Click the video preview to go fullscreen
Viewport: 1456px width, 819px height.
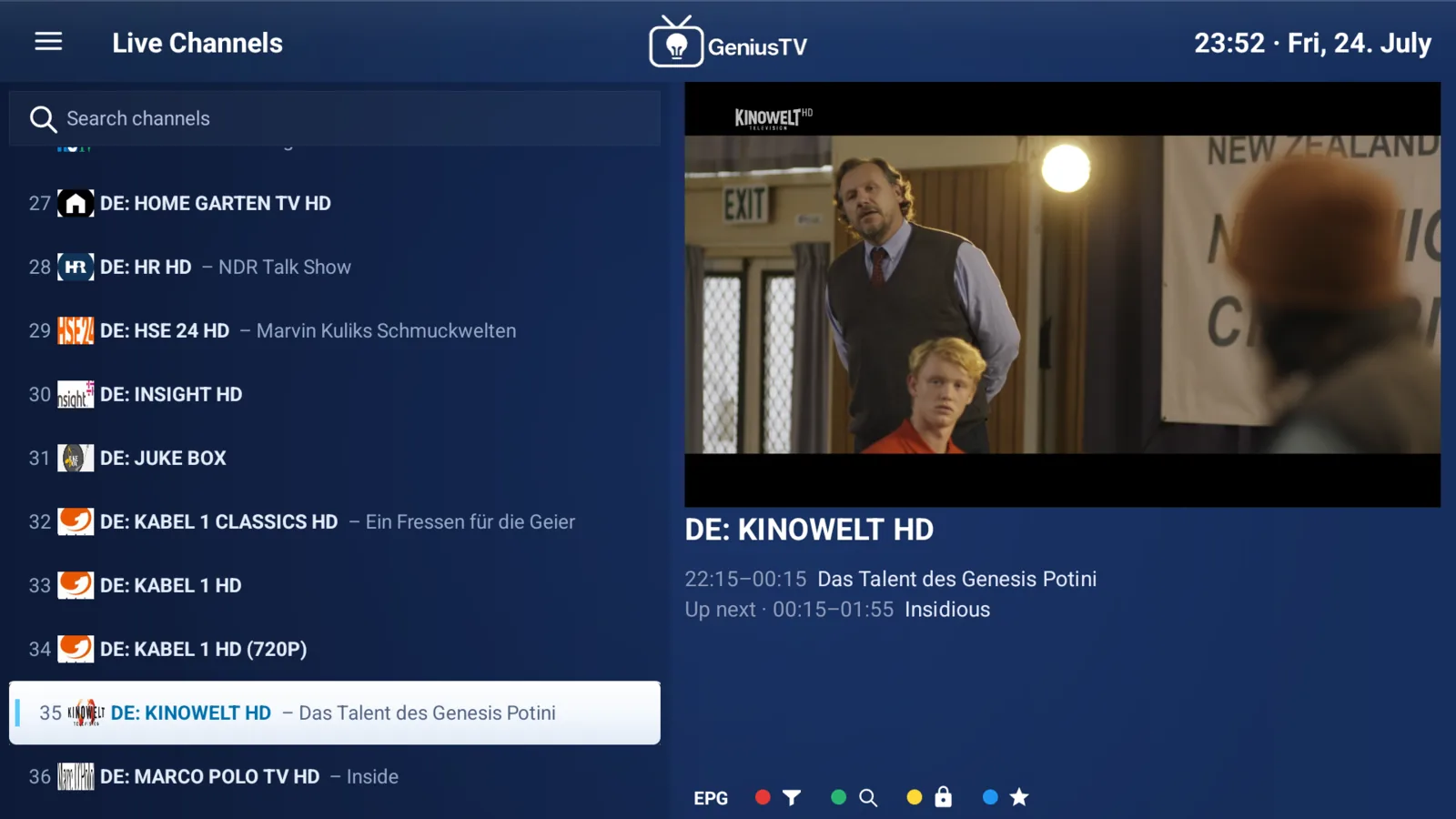click(x=1062, y=294)
